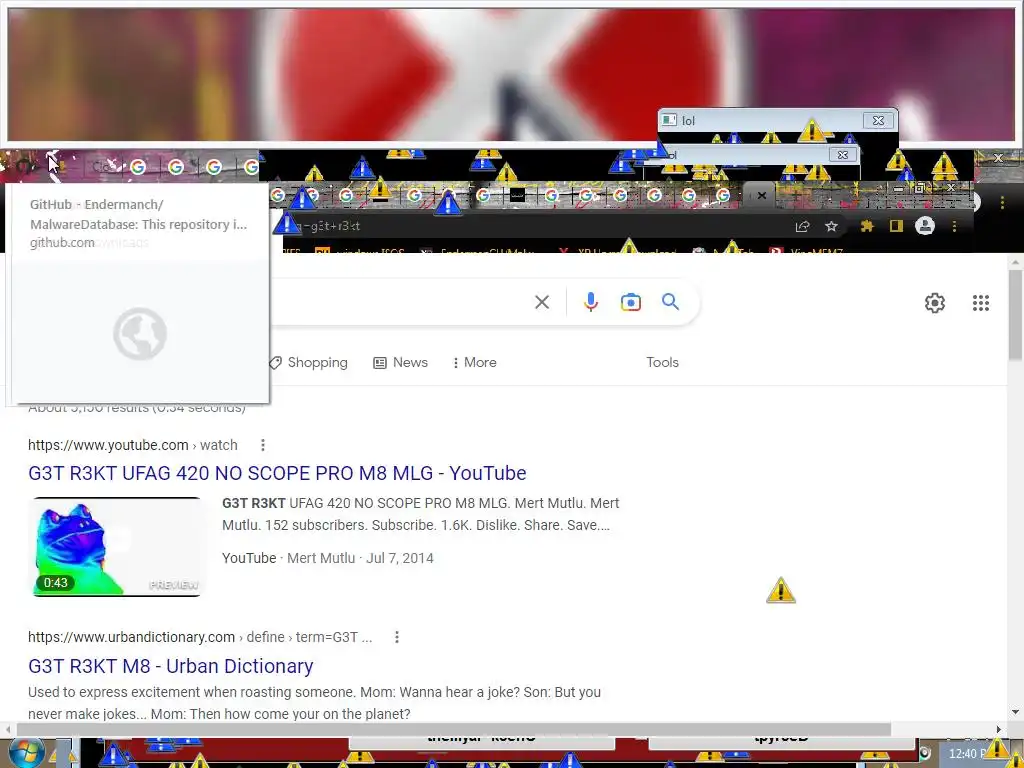1024x768 pixels.
Task: Open Google Lens image search icon
Action: (630, 302)
